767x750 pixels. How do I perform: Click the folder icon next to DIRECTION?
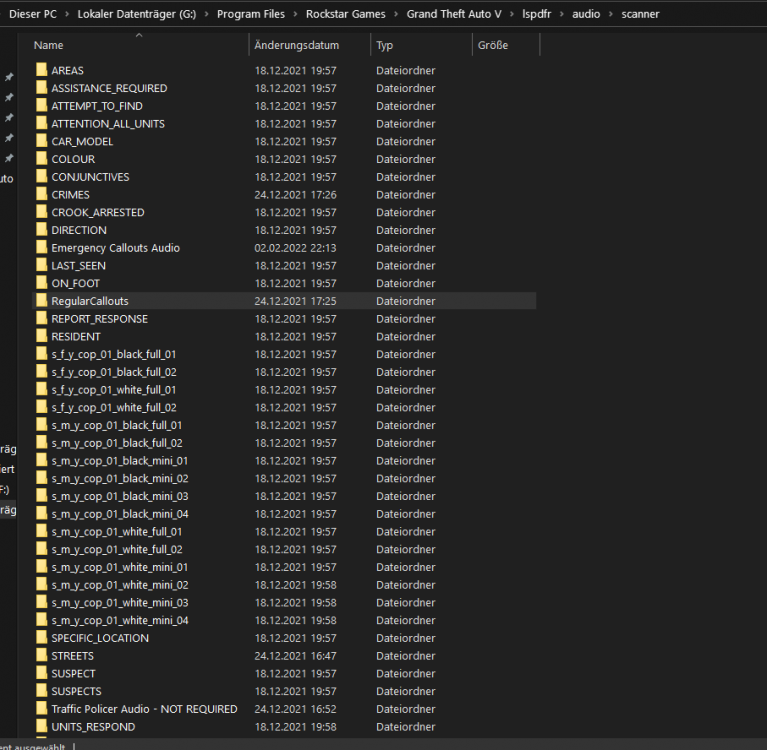41,230
